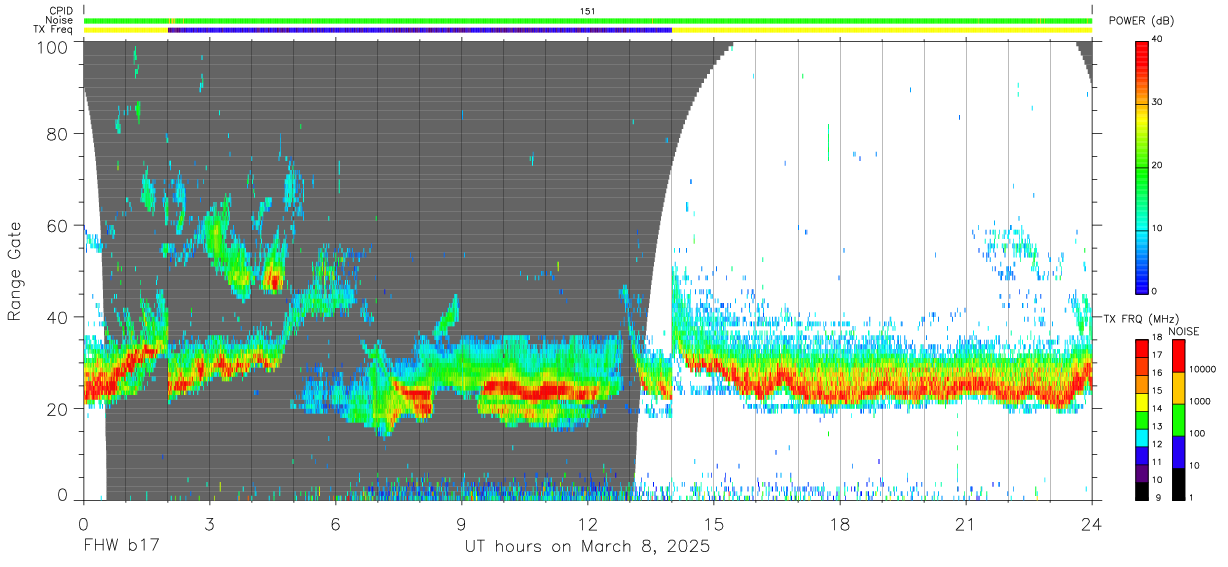Click the 9 MHz frequency scale label
The image size is (1228, 567).
click(1156, 497)
